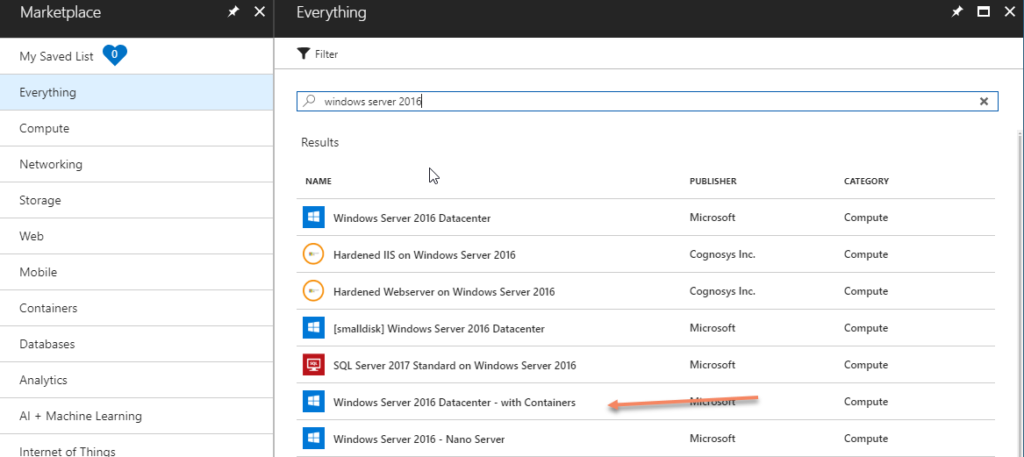Pin the Everything blade
The width and height of the screenshot is (1024, 457).
(957, 12)
